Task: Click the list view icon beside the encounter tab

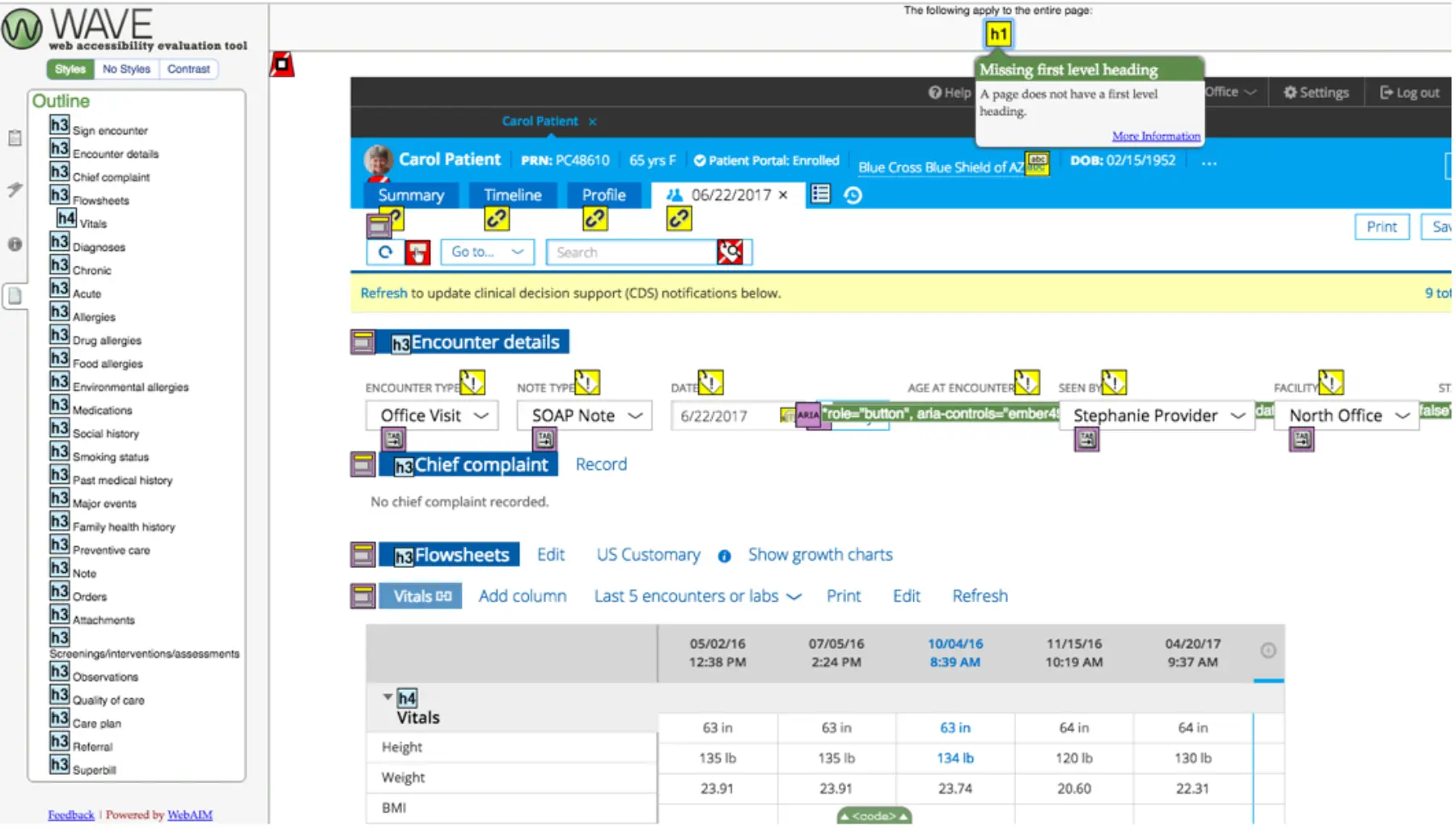Action: pos(820,194)
